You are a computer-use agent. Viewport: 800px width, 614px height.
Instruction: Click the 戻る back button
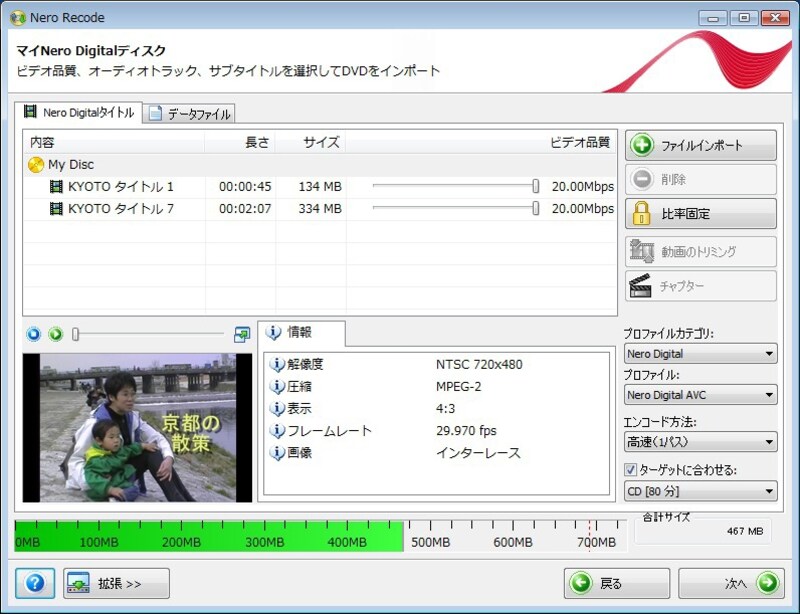point(616,583)
